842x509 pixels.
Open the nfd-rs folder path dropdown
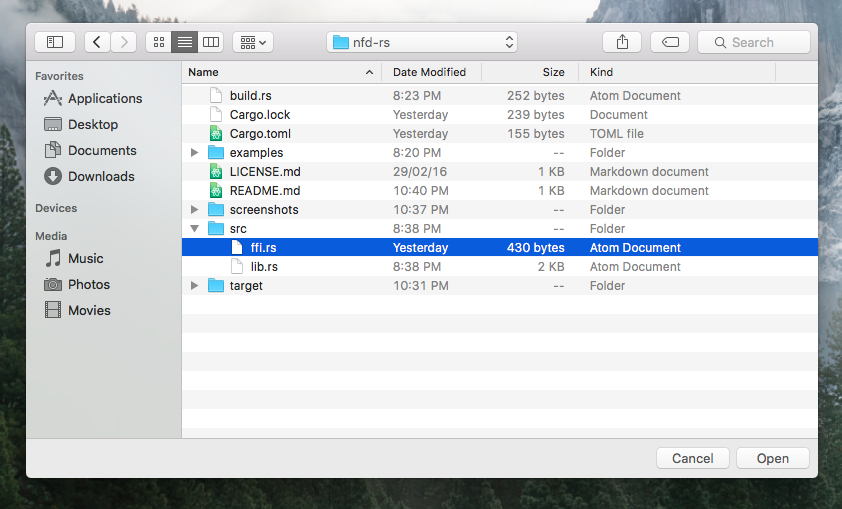(424, 42)
